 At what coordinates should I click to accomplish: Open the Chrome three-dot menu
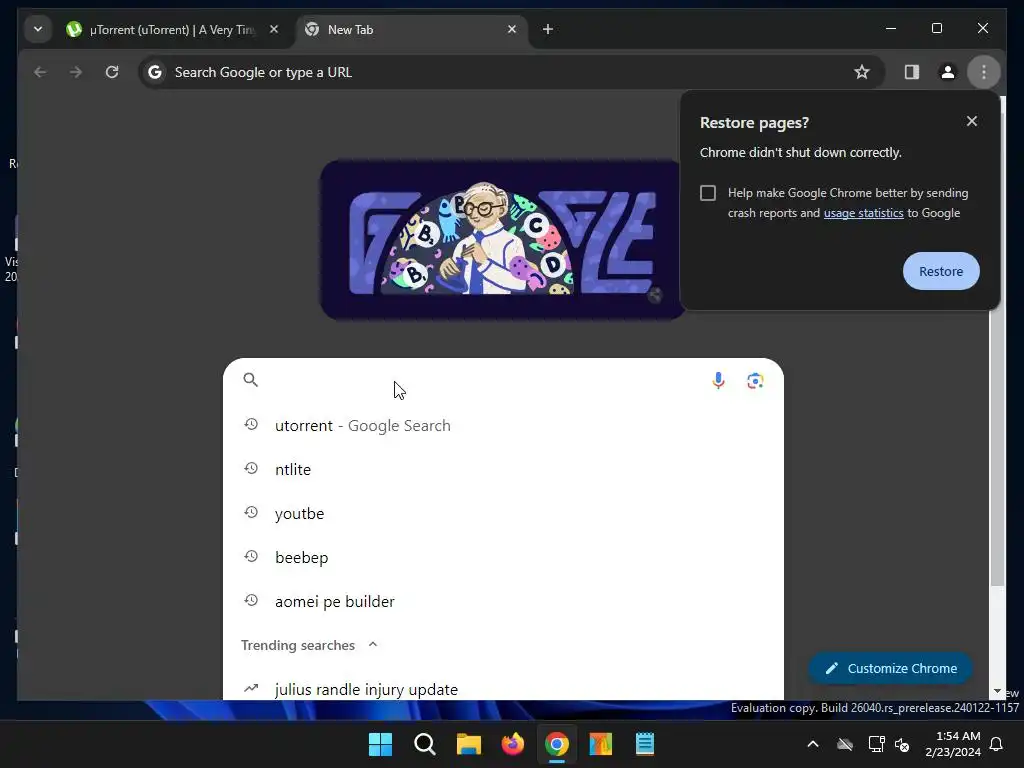pyautogui.click(x=984, y=72)
